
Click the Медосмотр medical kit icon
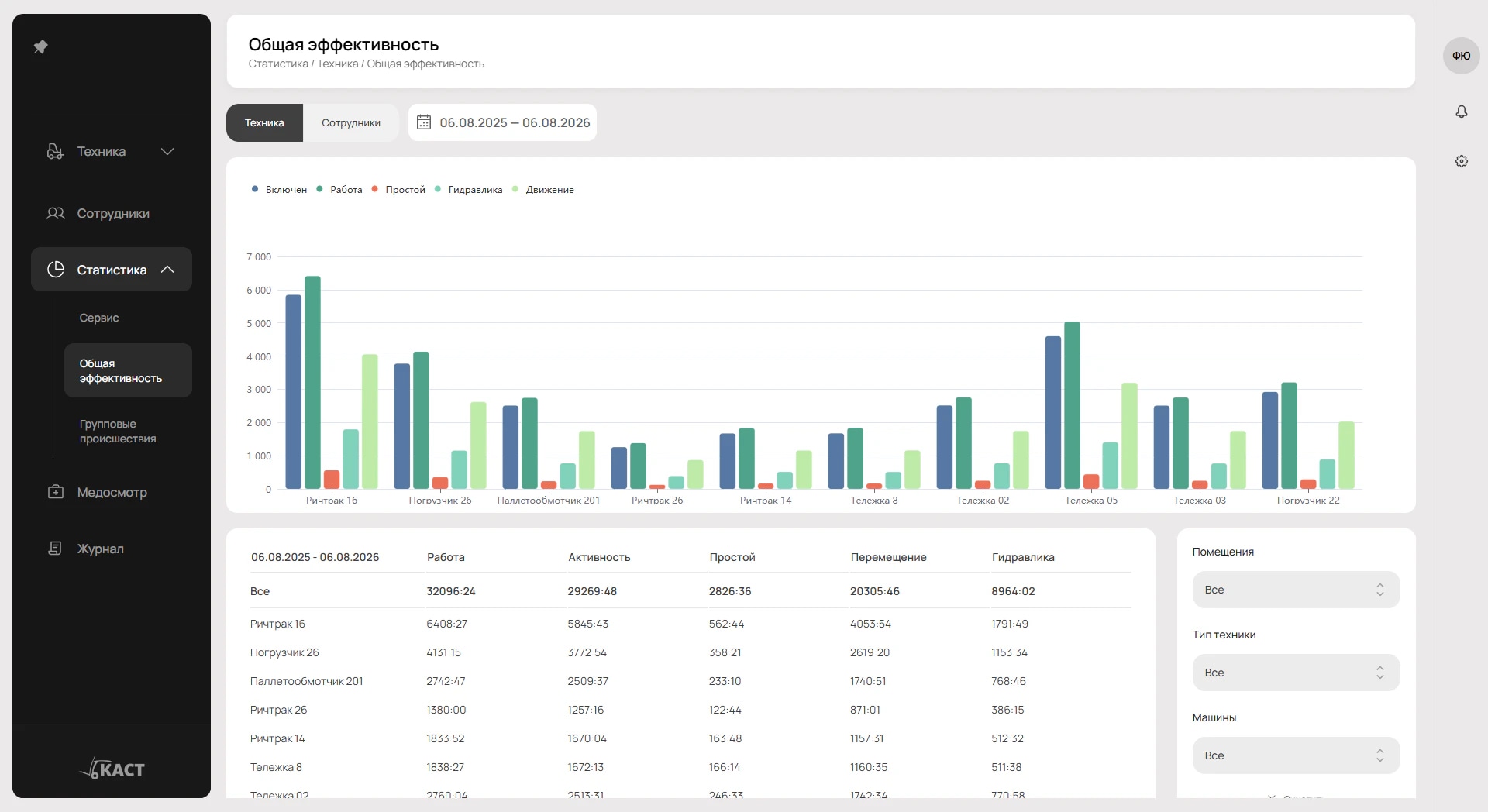(x=56, y=492)
